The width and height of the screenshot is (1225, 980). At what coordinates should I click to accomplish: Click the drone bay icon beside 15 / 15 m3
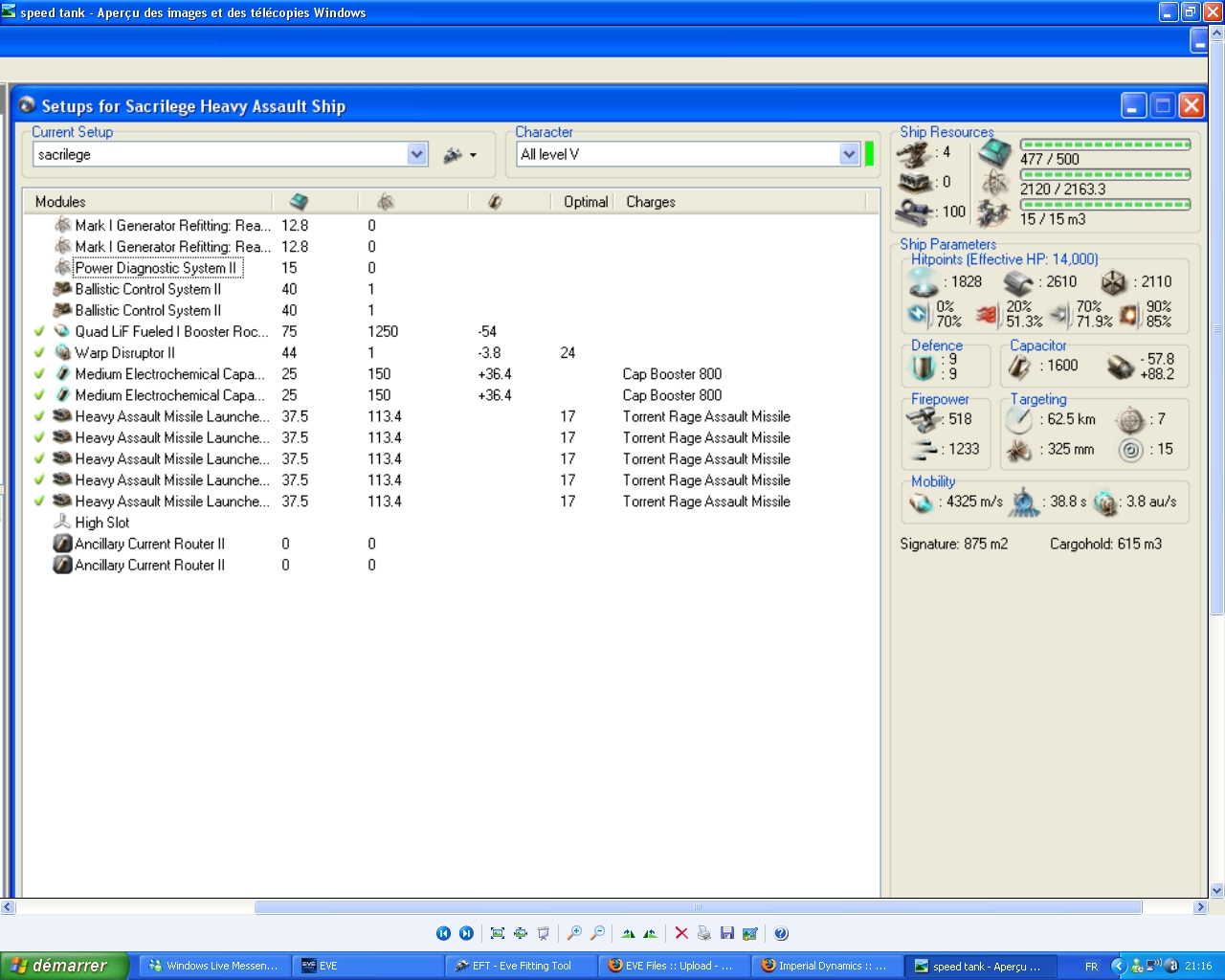pos(993,212)
